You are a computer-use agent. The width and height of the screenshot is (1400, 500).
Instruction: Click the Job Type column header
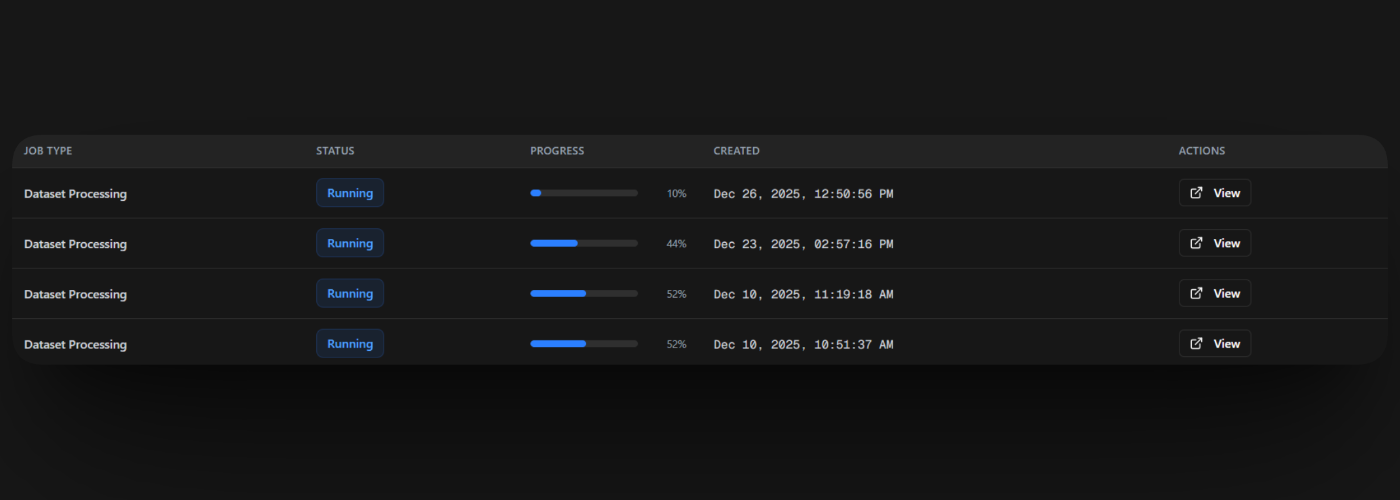pos(48,151)
